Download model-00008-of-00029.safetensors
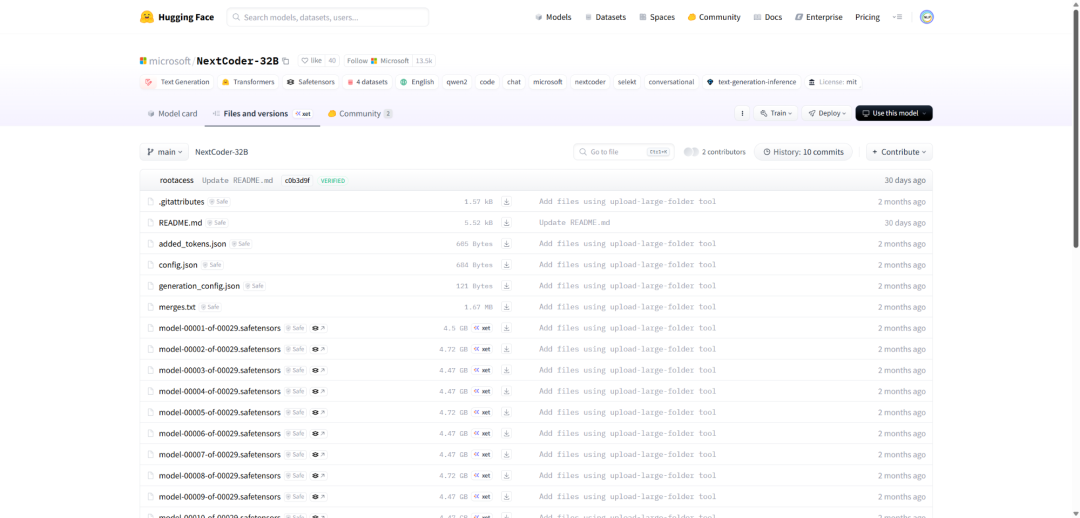Image resolution: width=1080 pixels, height=518 pixels. 506,475
